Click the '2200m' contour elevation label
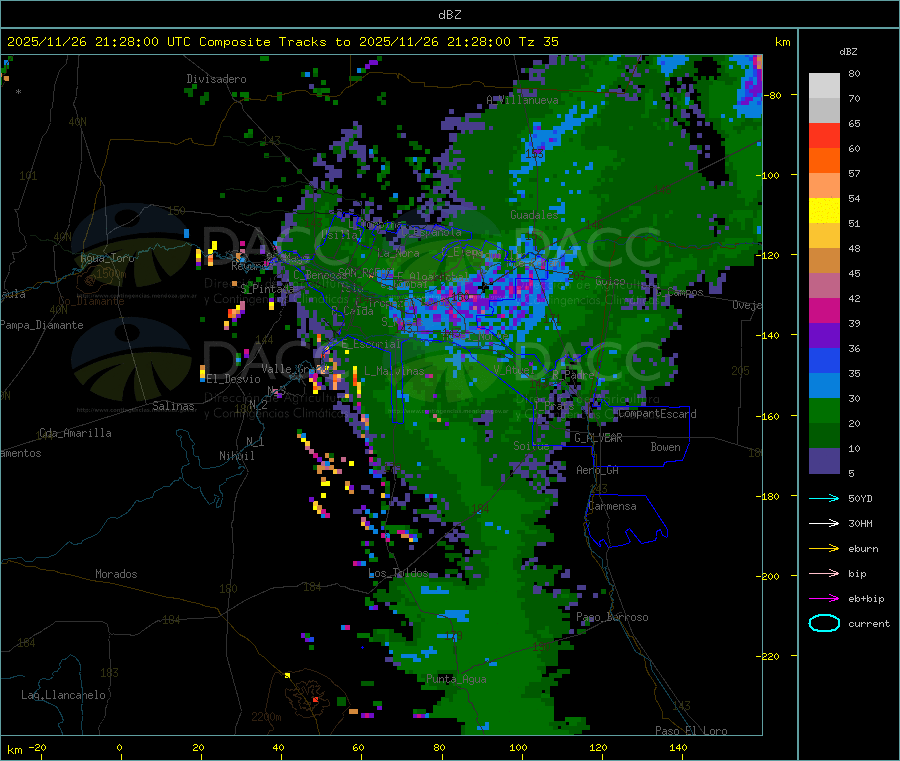Viewport: 900px width, 761px height. coord(266,717)
